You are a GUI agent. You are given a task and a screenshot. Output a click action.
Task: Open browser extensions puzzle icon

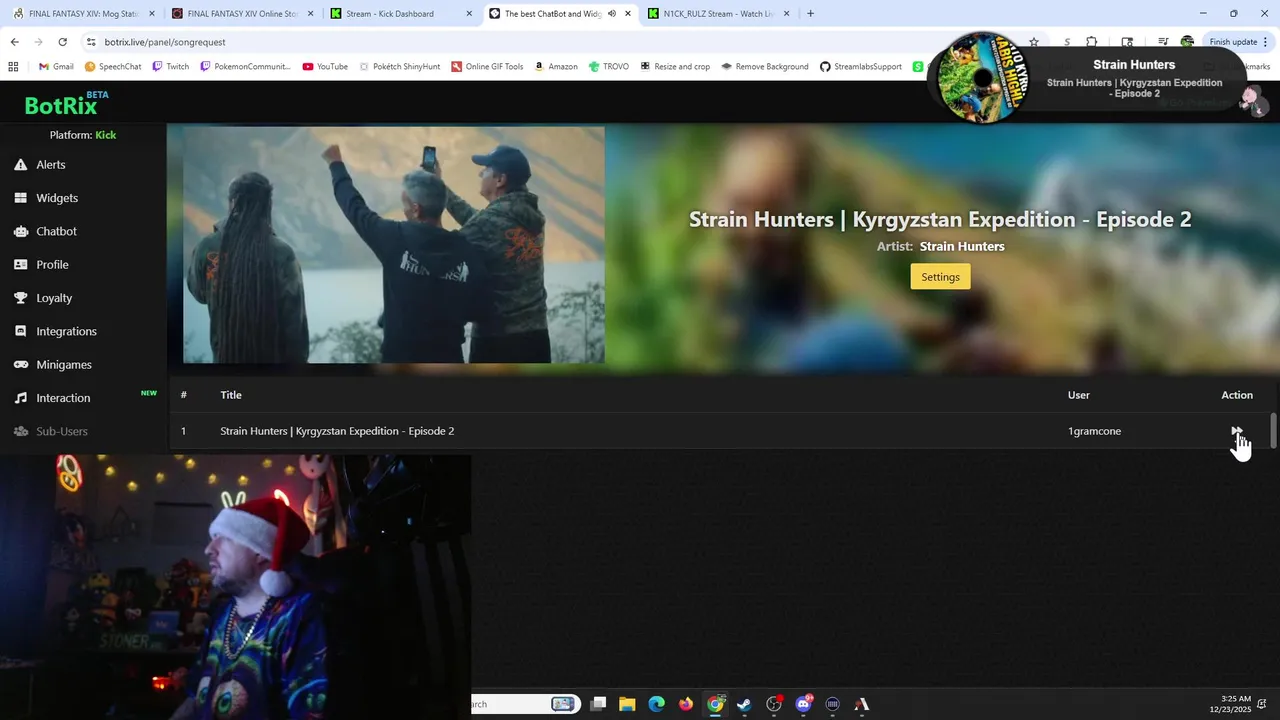(x=1092, y=42)
